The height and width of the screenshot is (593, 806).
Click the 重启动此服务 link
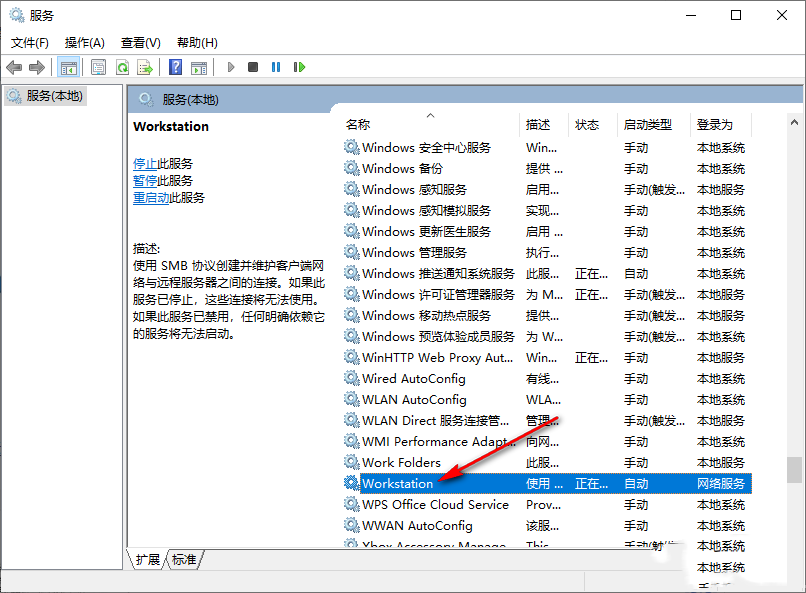coord(154,197)
